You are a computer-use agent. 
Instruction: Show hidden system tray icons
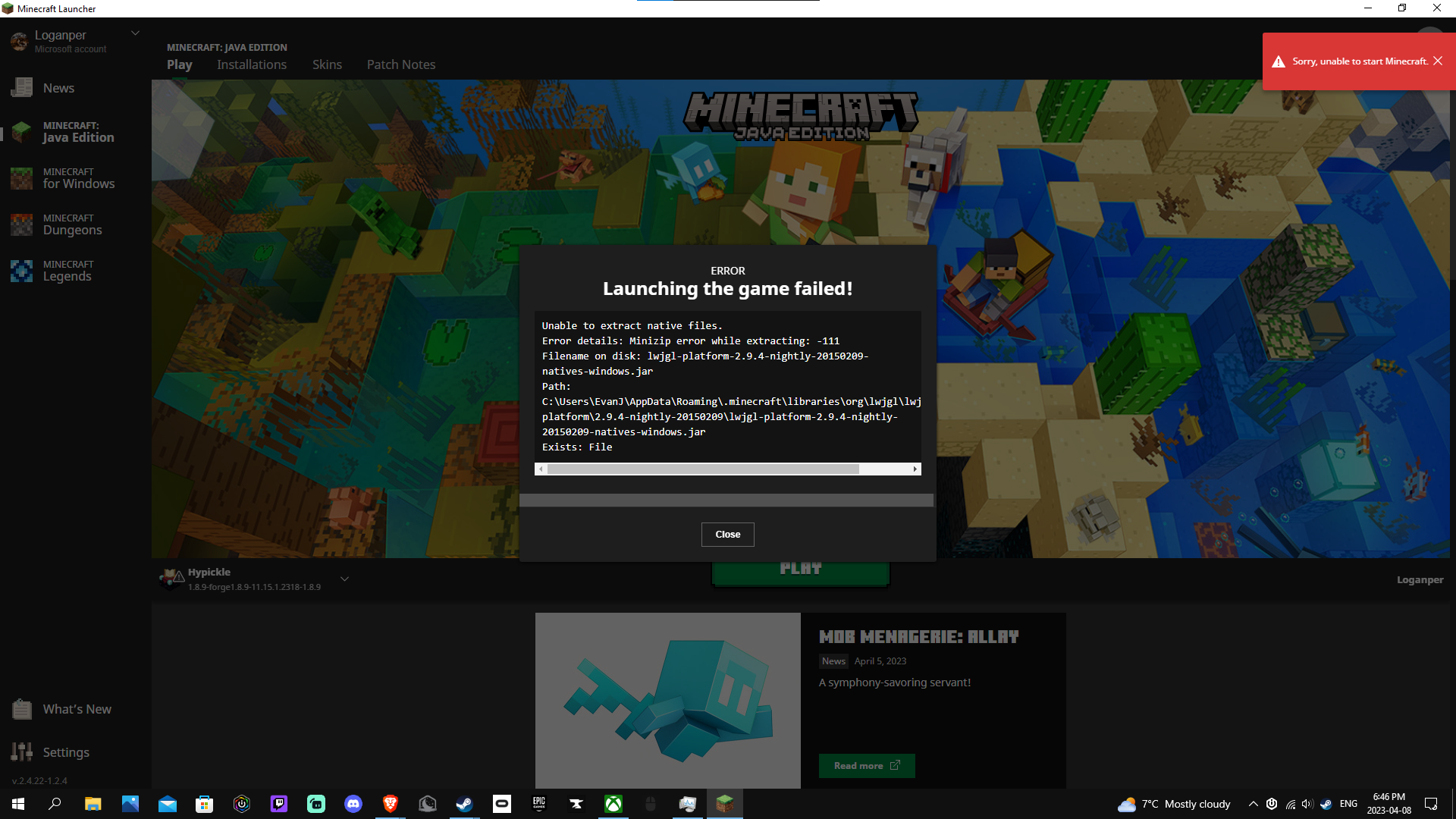[1253, 804]
